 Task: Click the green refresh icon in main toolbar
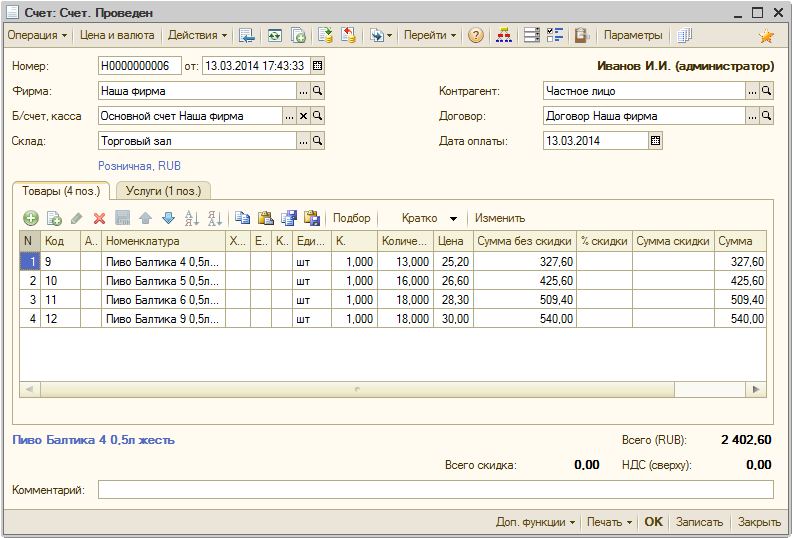coord(275,35)
